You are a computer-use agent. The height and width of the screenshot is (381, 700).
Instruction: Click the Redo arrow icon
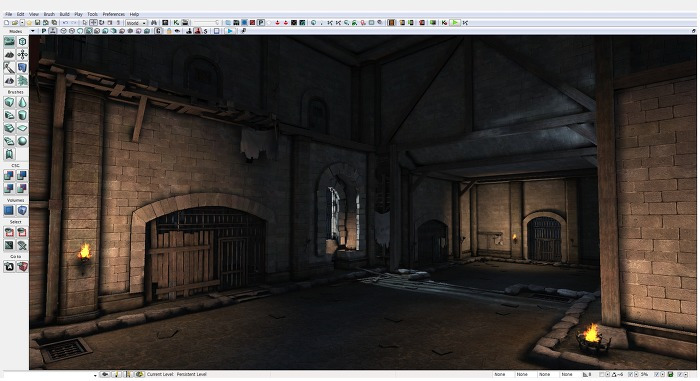74,23
